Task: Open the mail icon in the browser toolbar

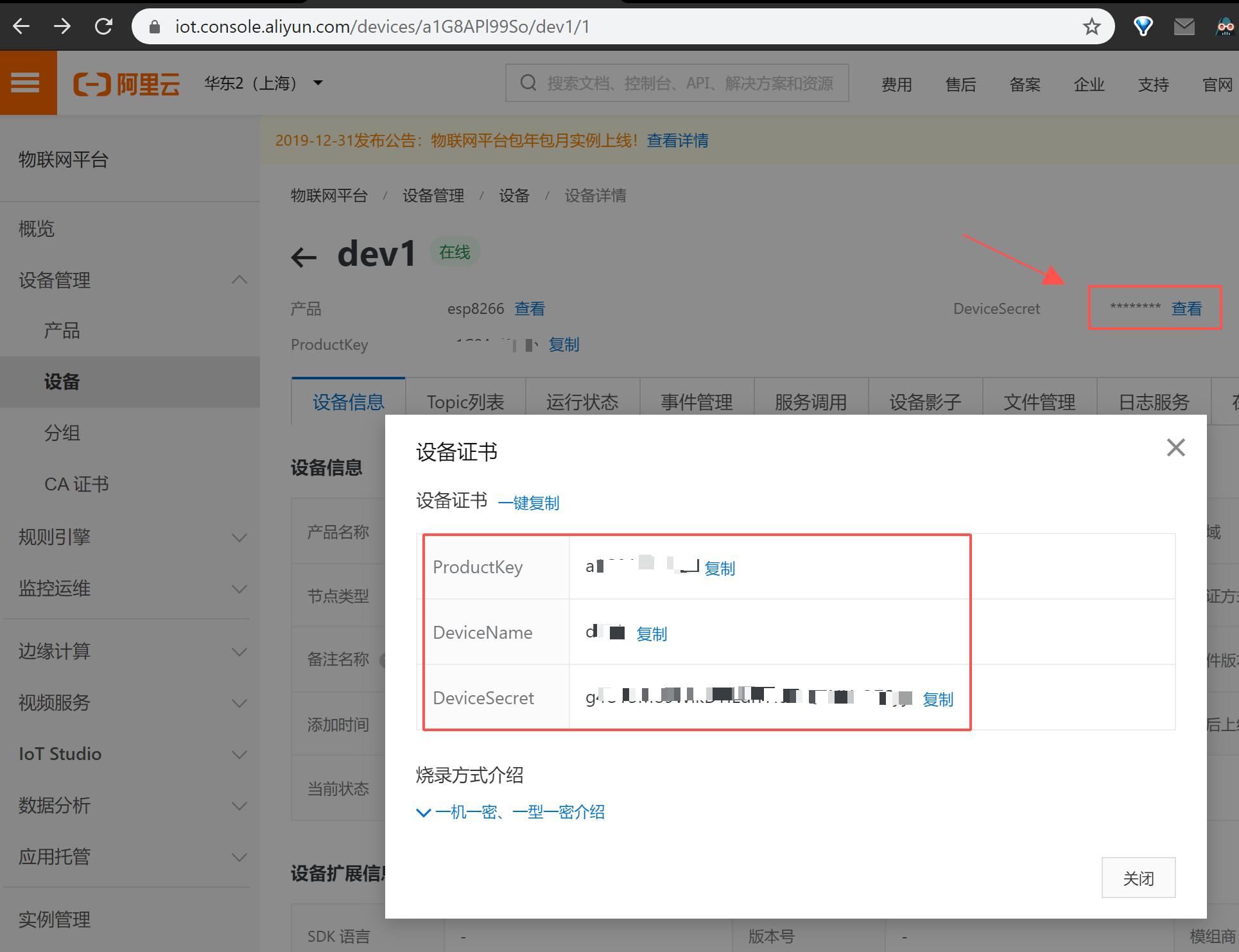Action: tap(1183, 26)
